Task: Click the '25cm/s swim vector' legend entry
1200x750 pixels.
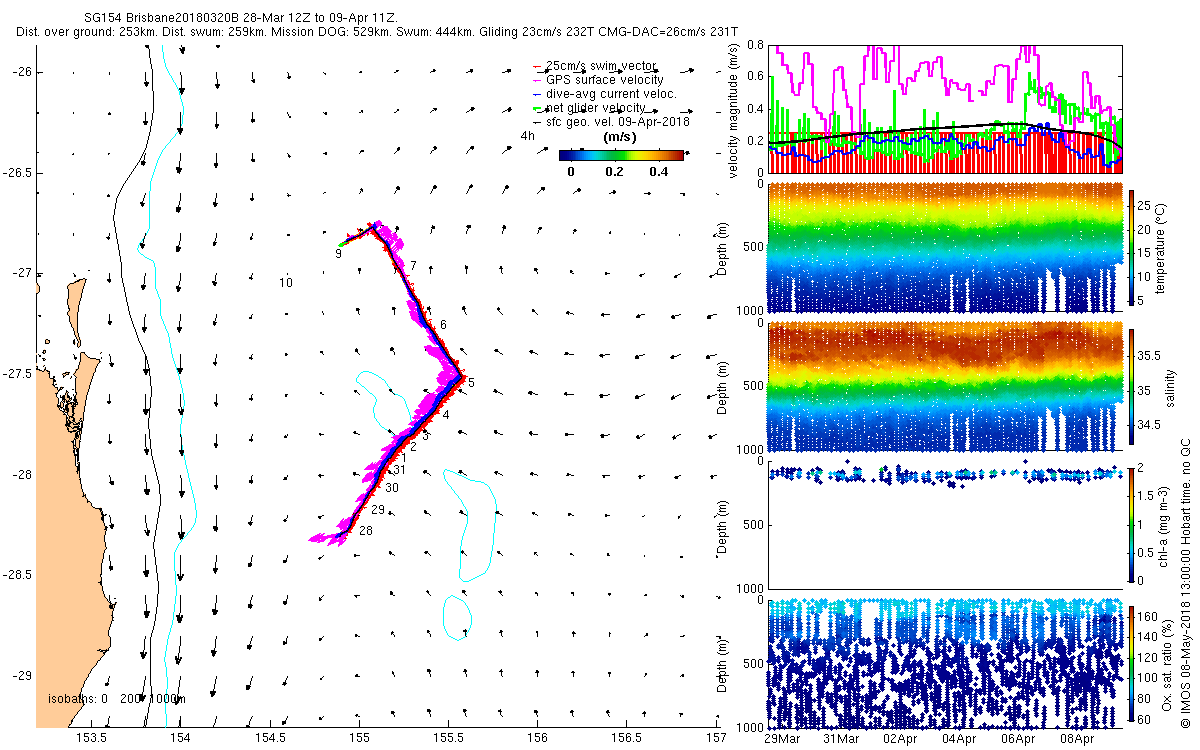Action: coord(603,65)
